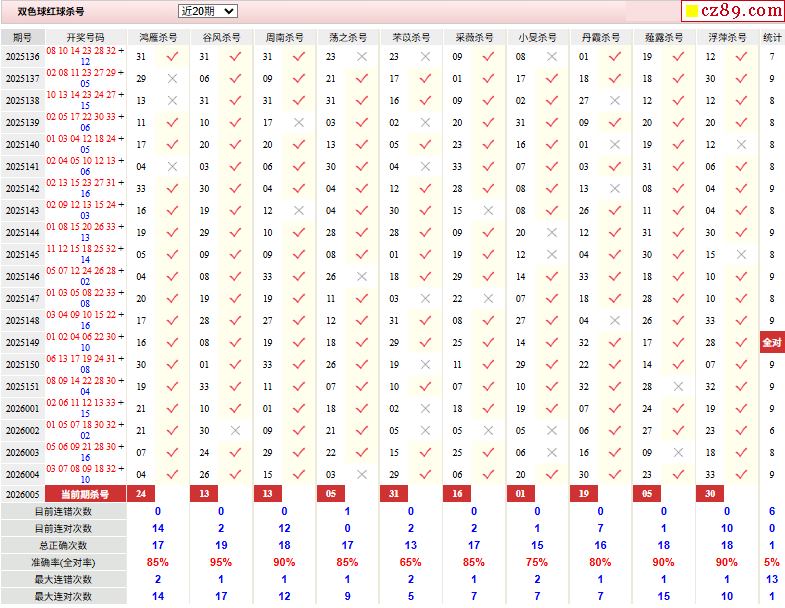
Task: Select the 采薇杀号 column header
Action: (x=473, y=37)
